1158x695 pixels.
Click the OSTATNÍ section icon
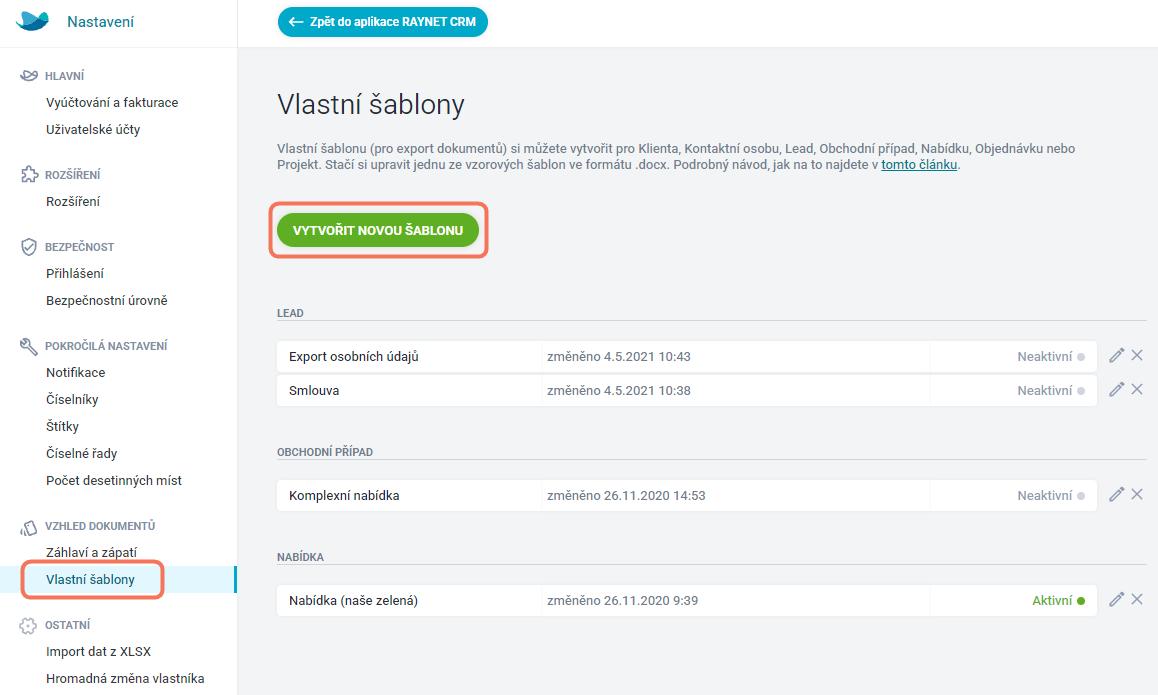tap(28, 626)
